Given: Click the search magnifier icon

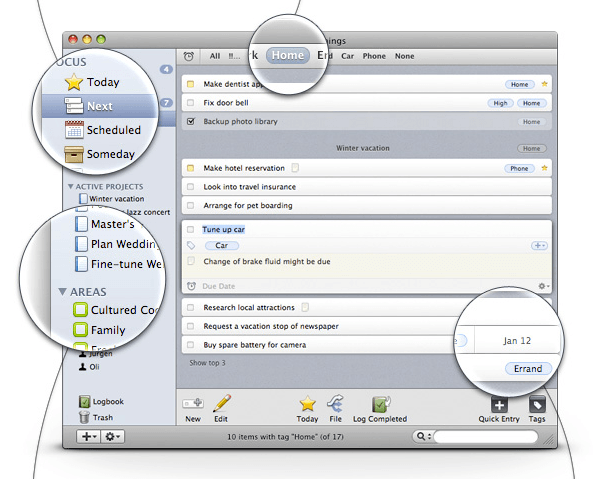Looking at the screenshot, I should coord(421,436).
